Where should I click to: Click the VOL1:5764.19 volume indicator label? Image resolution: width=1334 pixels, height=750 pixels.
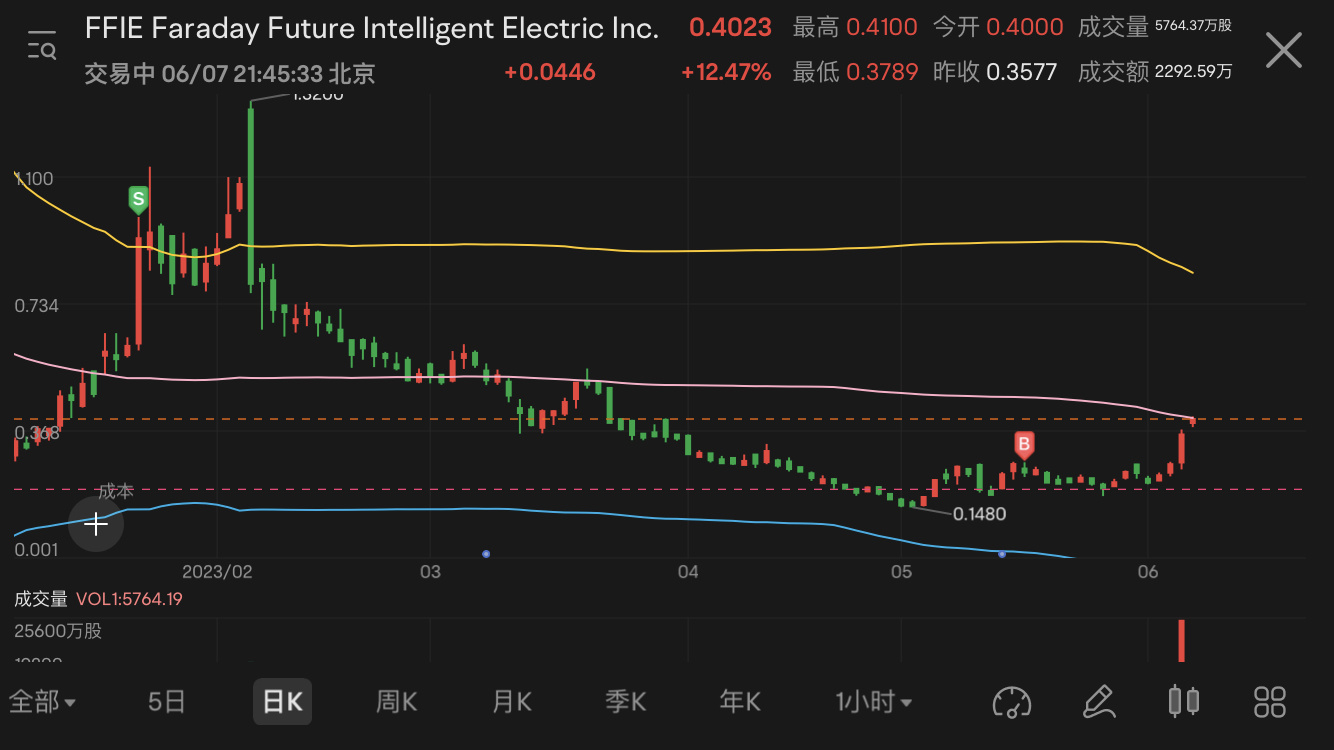pos(129,599)
